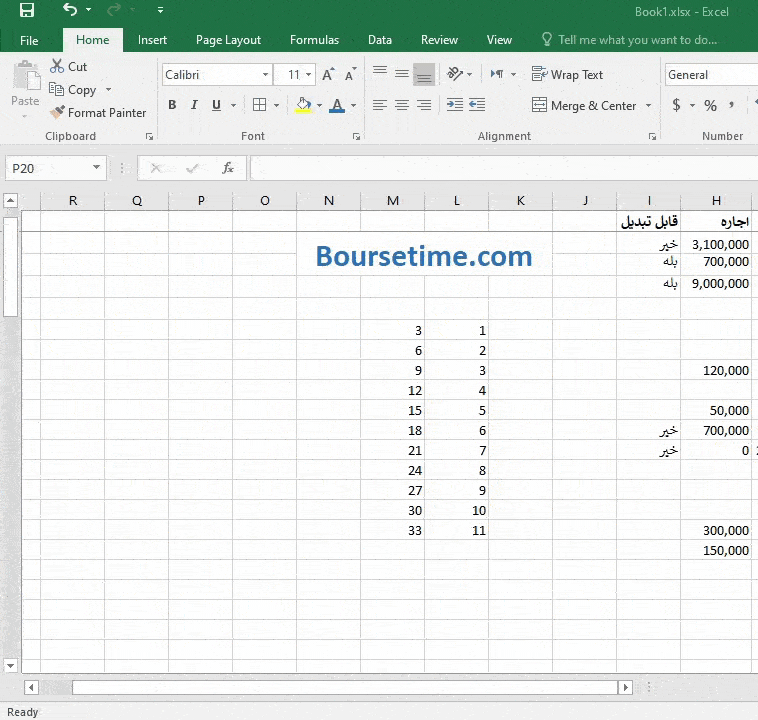Screen dimensions: 758x720
Task: Click horizontal scrollbar left arrow
Action: (31, 687)
